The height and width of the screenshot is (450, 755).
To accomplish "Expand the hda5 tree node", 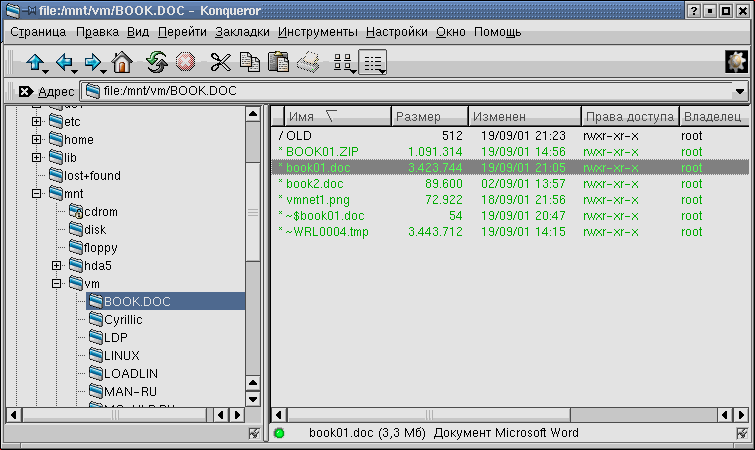I will [x=57, y=266].
